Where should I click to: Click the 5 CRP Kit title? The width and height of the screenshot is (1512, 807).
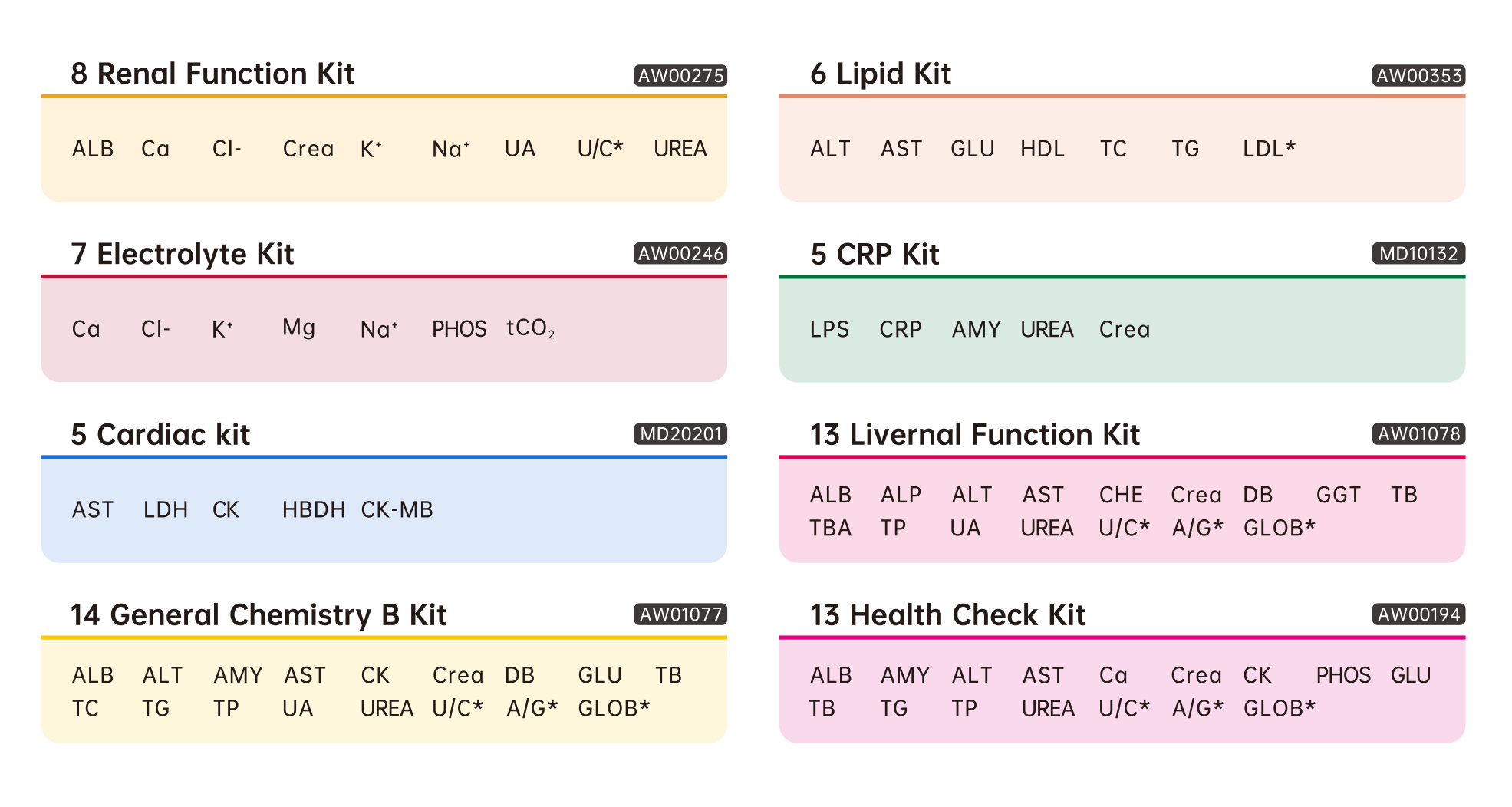[875, 254]
